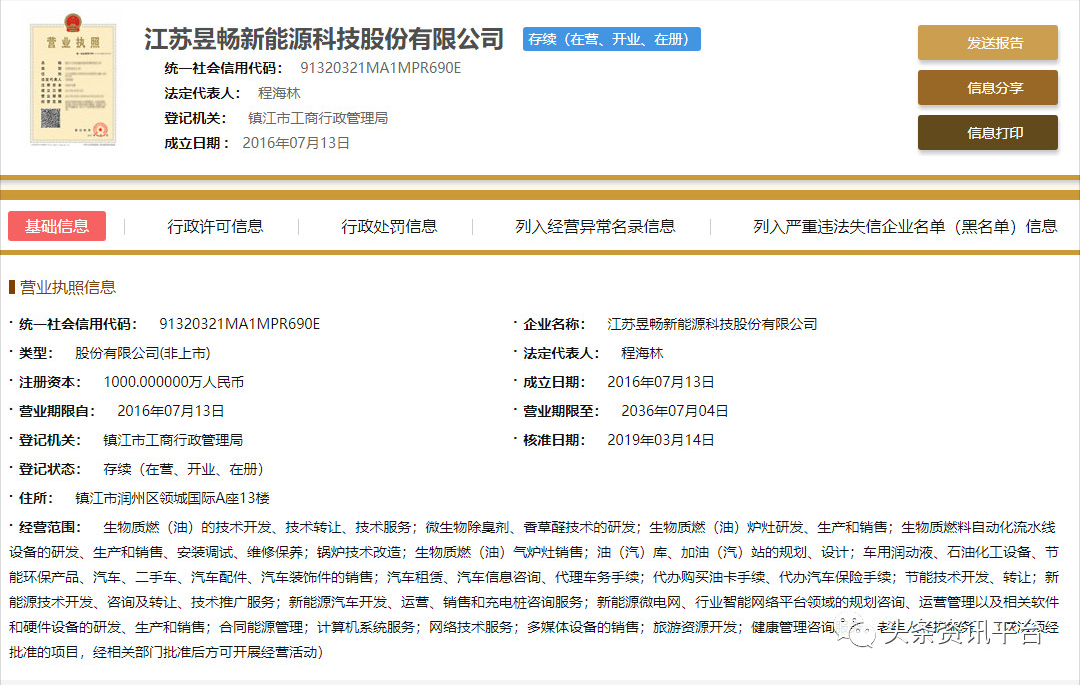Click legal representative 程海林 in the header
Viewport: 1080px width, 685px height.
(x=279, y=93)
